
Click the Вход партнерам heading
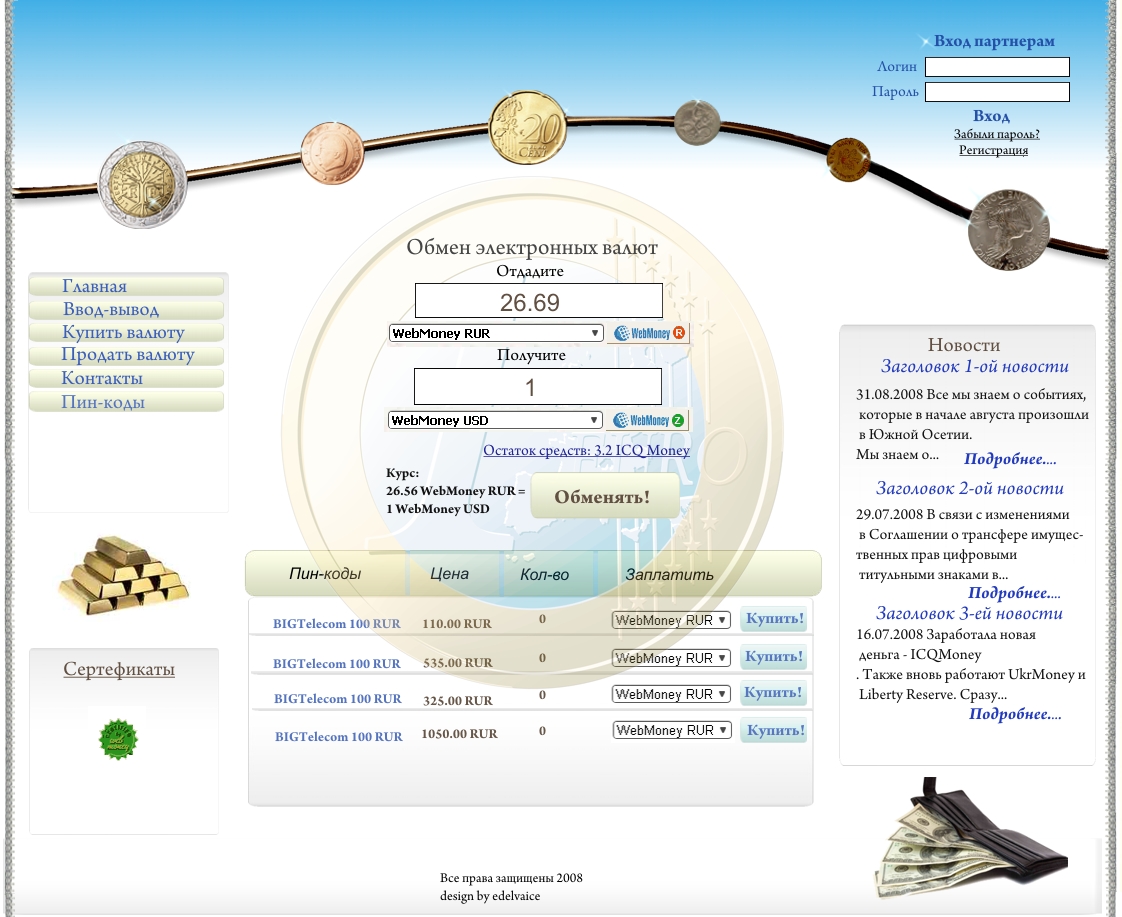tap(994, 41)
